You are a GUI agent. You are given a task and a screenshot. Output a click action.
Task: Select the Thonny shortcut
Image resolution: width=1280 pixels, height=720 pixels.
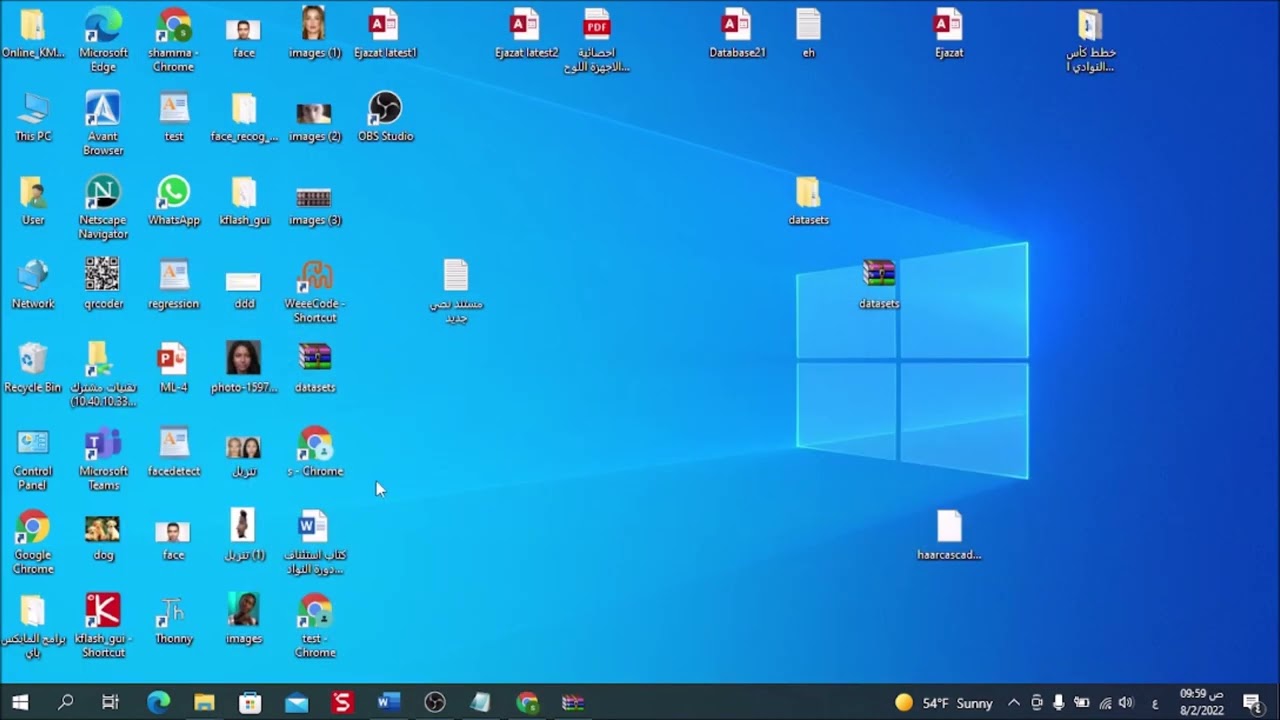(x=174, y=620)
